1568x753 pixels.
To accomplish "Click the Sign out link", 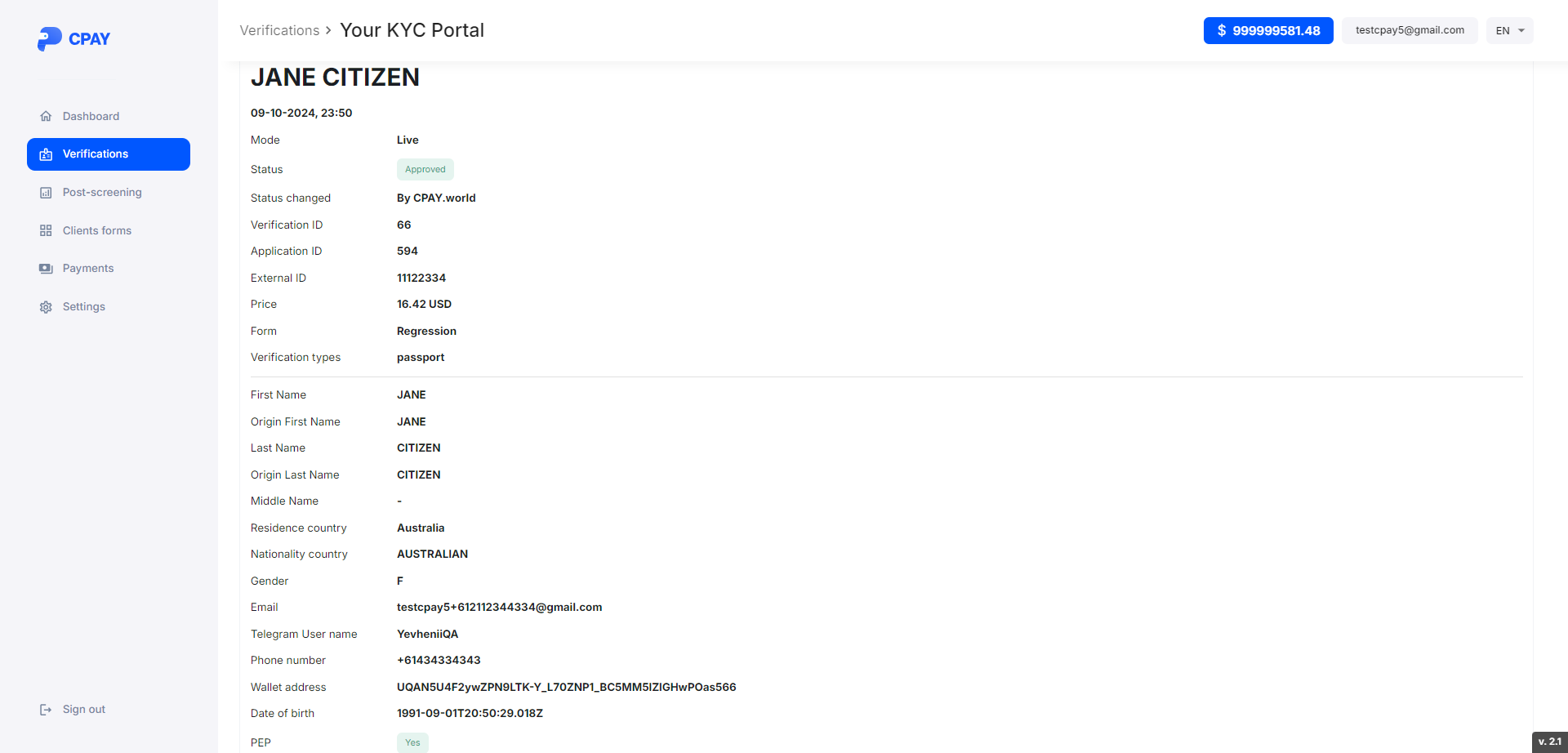I will click(84, 710).
